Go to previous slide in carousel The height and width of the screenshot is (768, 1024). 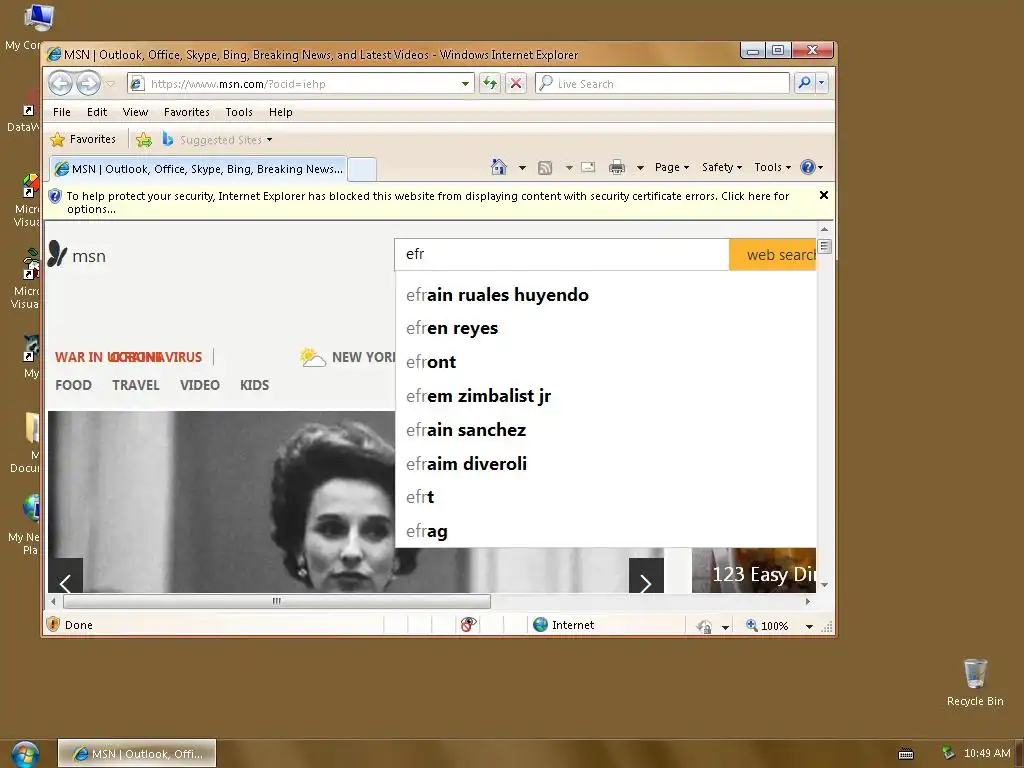(65, 575)
